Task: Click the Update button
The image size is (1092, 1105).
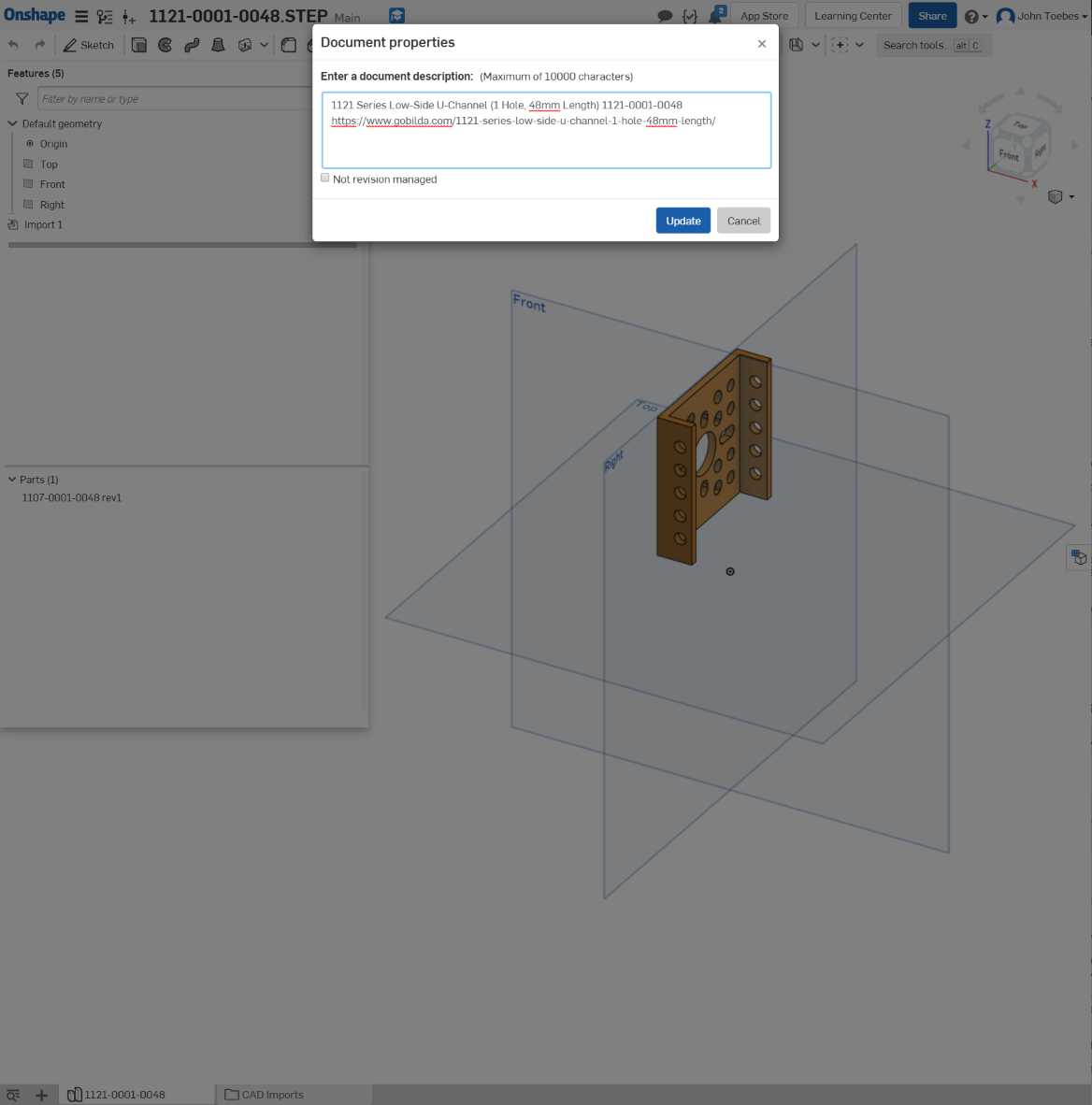Action: click(x=683, y=221)
